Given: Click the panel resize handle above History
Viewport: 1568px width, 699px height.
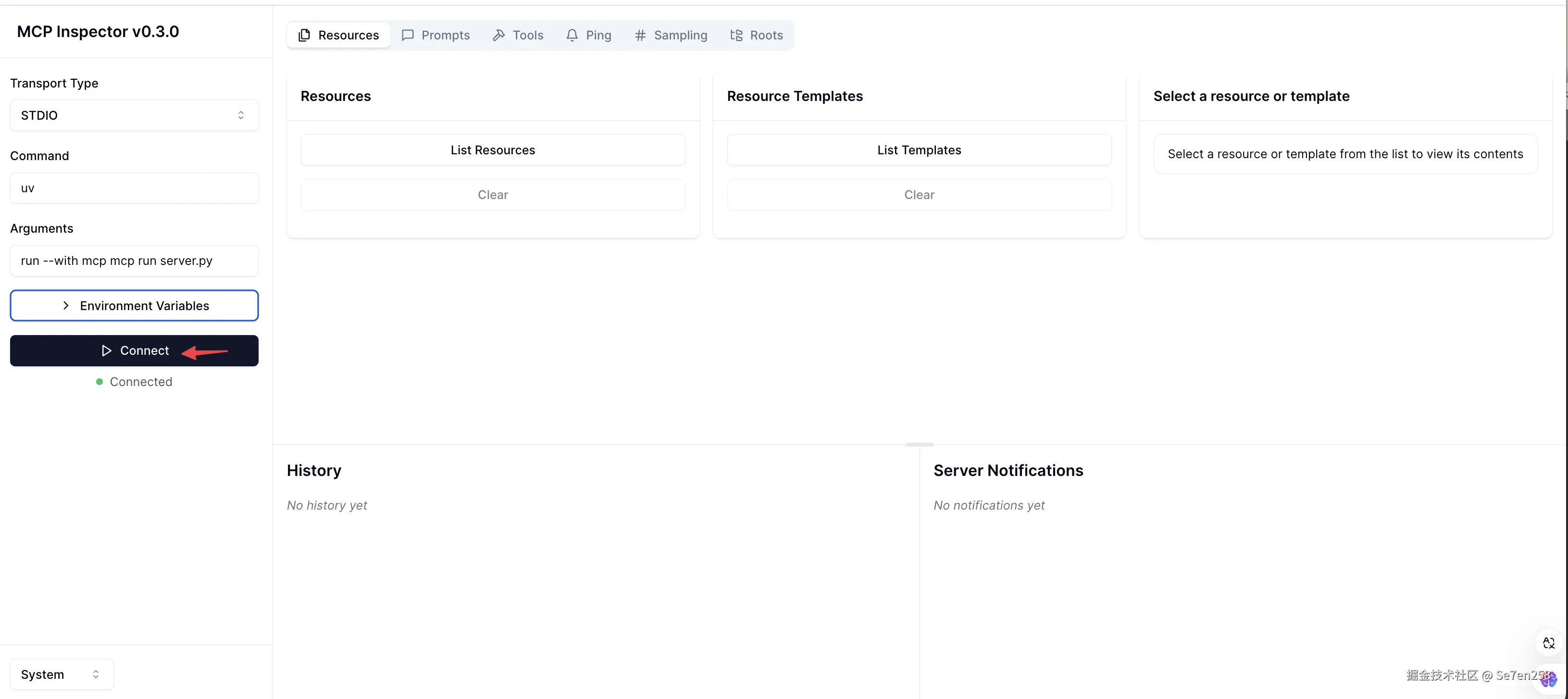Looking at the screenshot, I should click(x=919, y=445).
